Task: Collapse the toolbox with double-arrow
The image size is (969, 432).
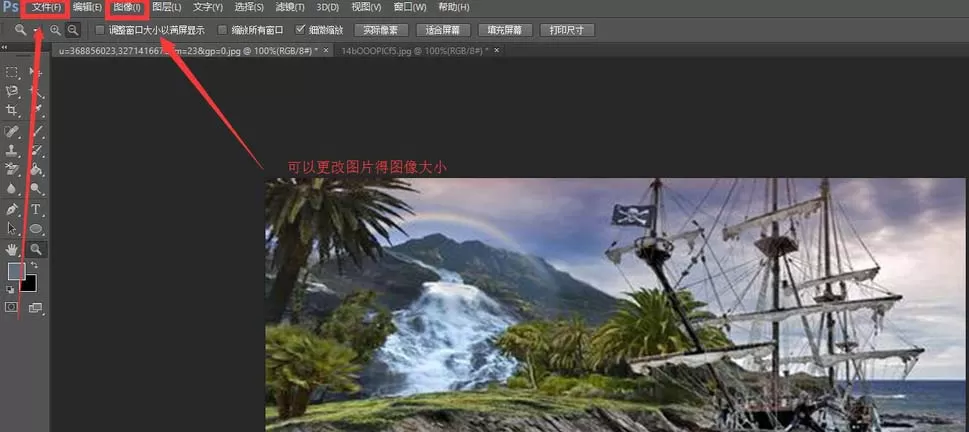Action: coord(4,47)
